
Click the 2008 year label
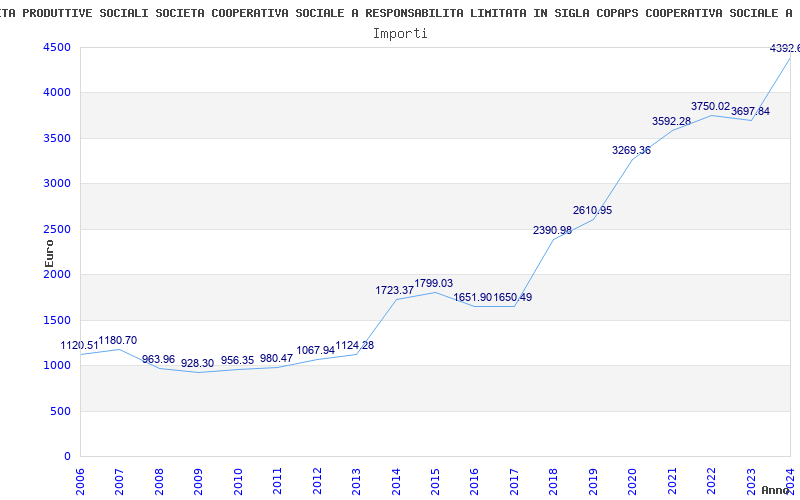pos(159,482)
